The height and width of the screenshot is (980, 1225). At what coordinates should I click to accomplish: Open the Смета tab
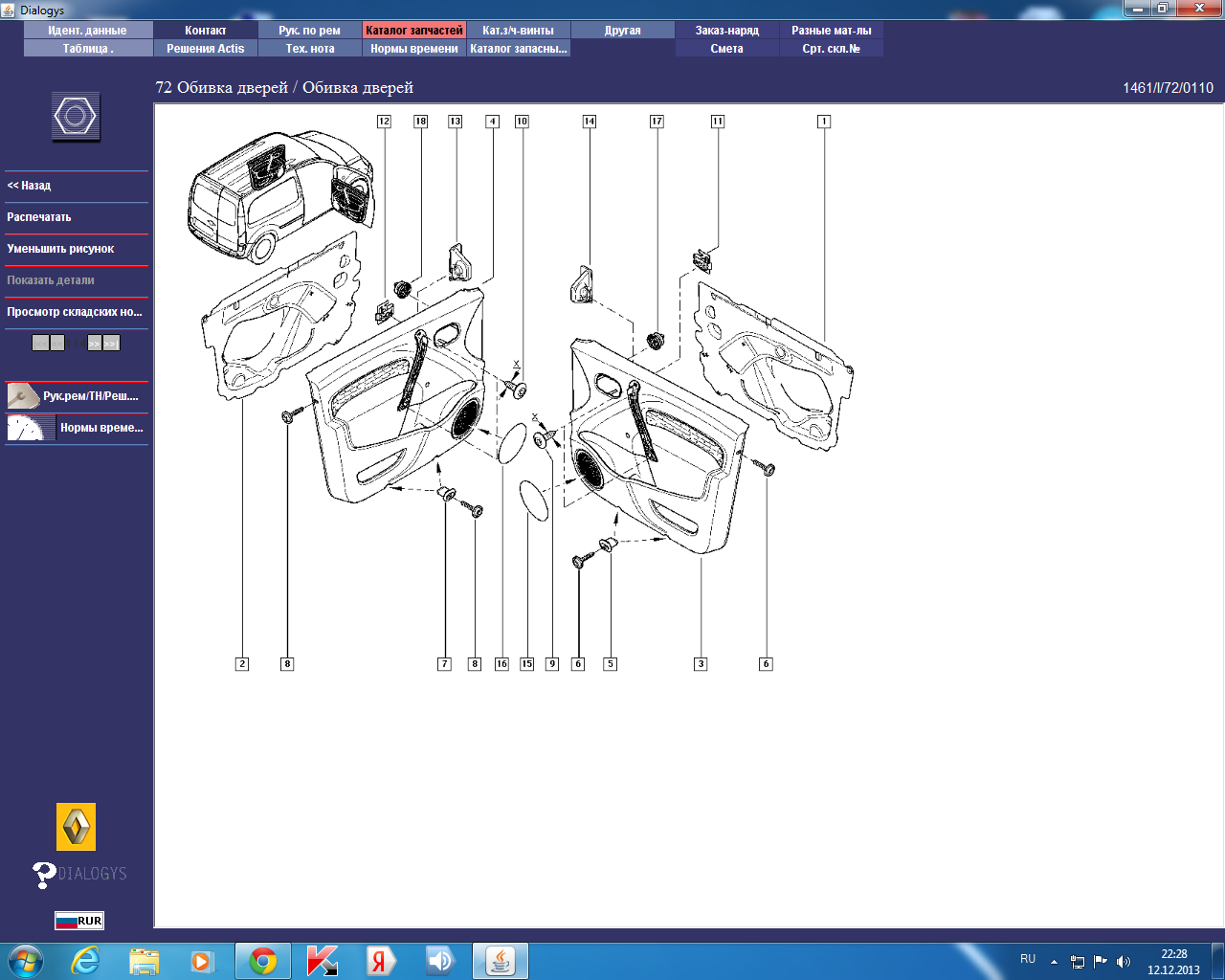click(x=727, y=49)
